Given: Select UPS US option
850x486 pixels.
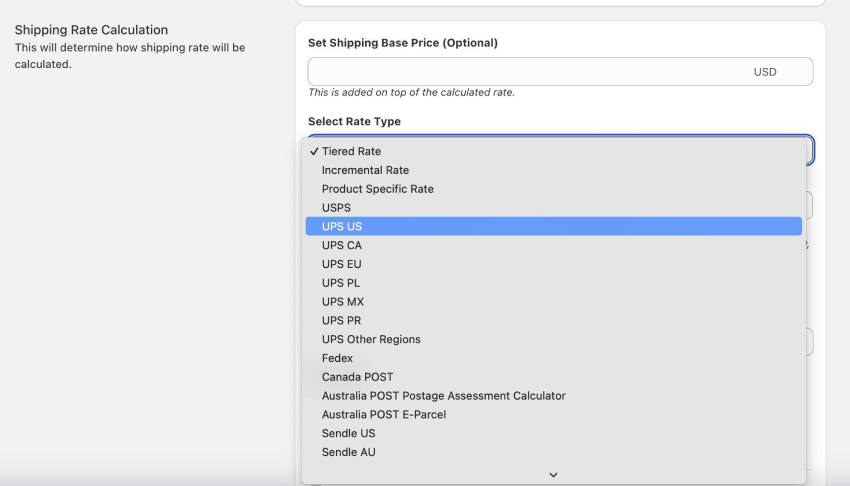Looking at the screenshot, I should tap(553, 226).
